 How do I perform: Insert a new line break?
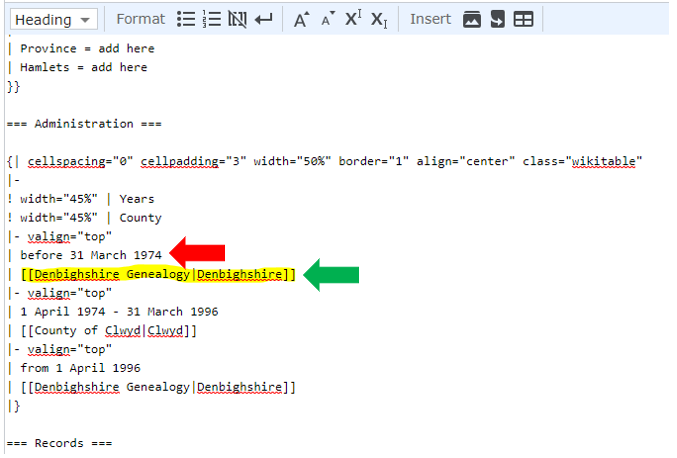[263, 19]
